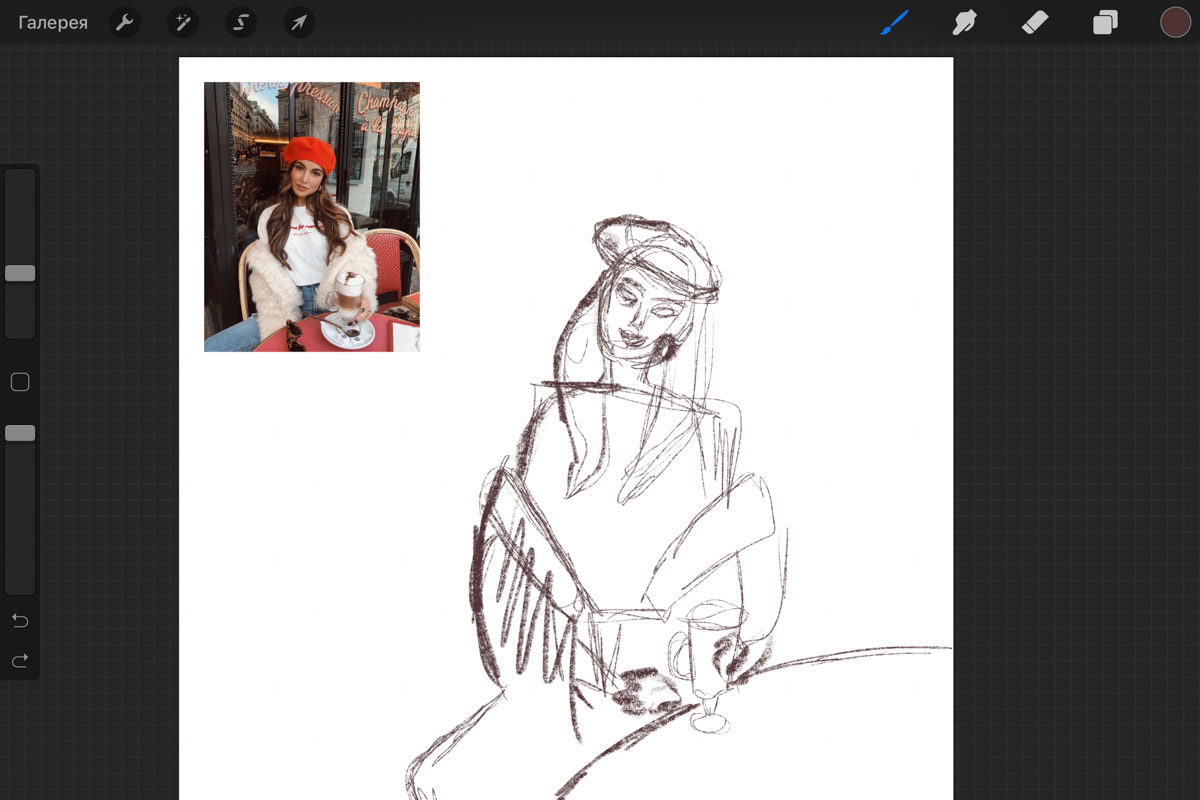The image size is (1200, 800).
Task: Activate the Transform arrow tool
Action: point(299,22)
